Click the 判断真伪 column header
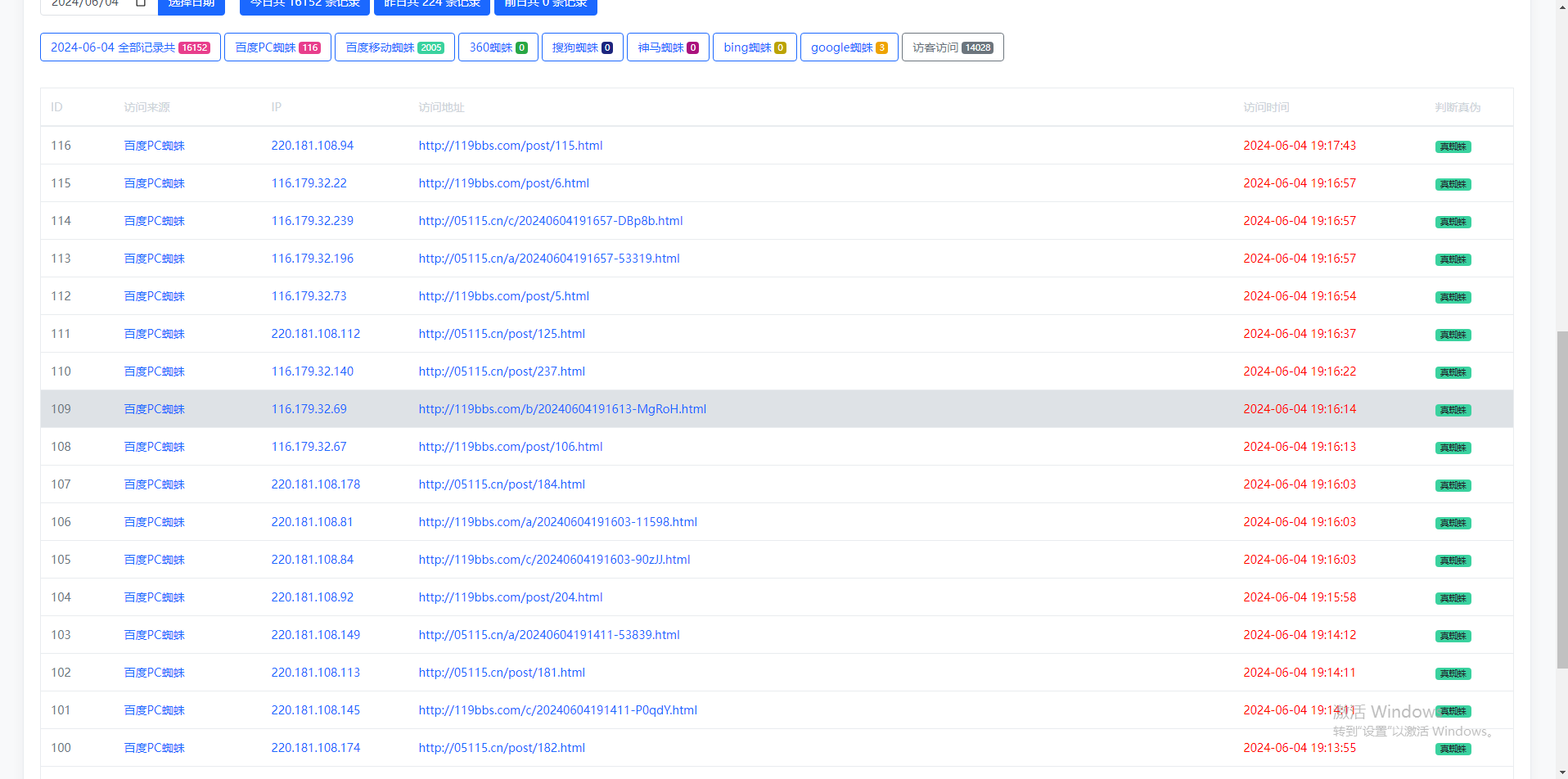The height and width of the screenshot is (779, 1568). coord(1458,107)
